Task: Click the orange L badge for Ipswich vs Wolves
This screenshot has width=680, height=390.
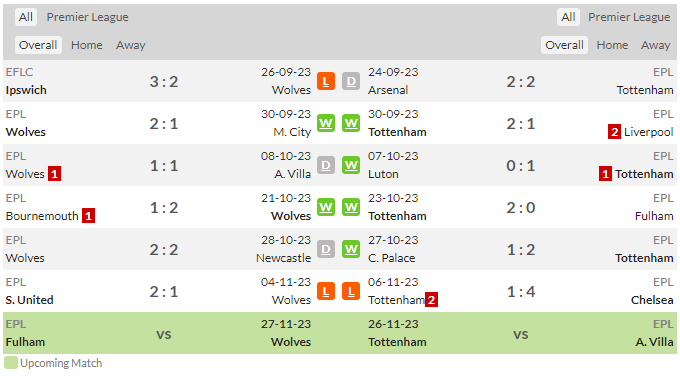Action: point(326,82)
